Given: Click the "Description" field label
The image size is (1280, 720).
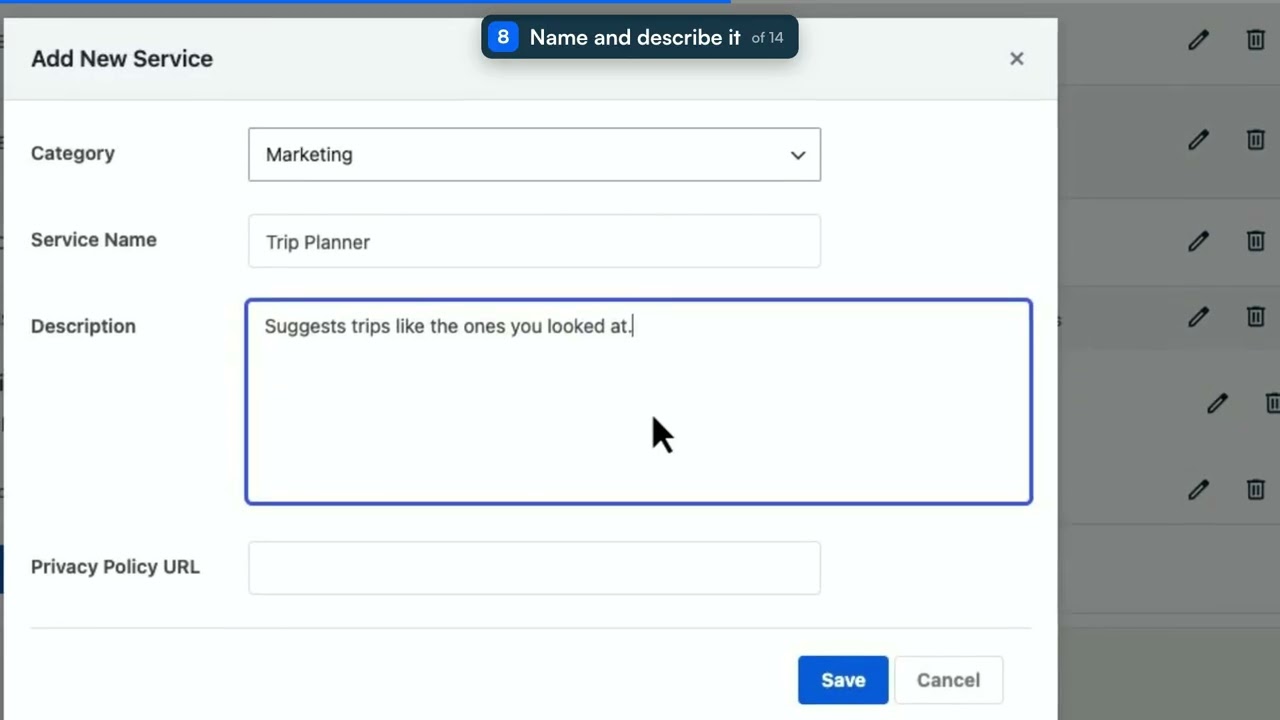Looking at the screenshot, I should tap(83, 327).
